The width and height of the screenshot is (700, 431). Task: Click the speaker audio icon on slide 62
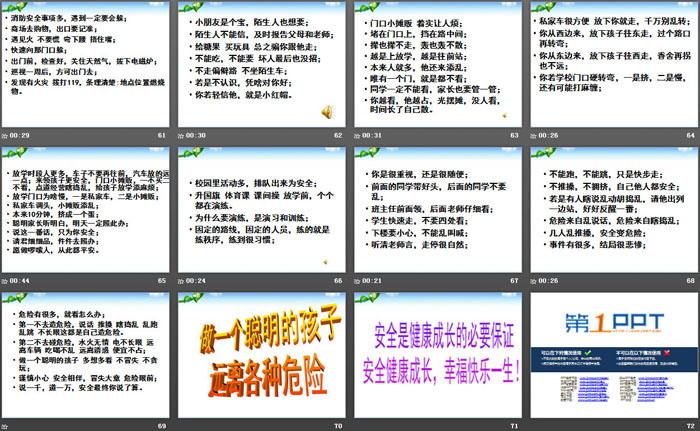(328, 113)
